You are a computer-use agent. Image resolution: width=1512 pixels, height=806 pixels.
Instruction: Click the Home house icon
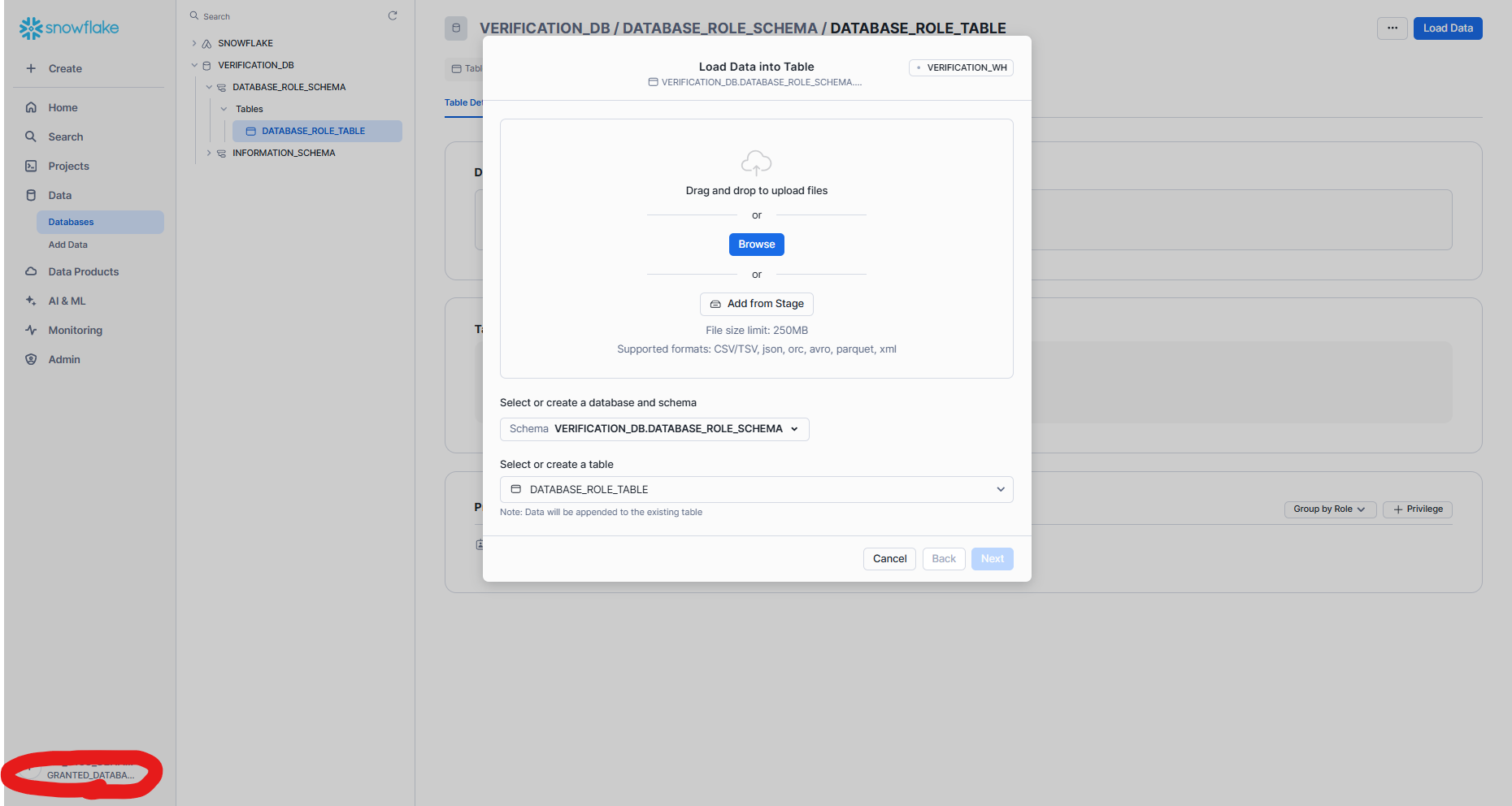click(x=31, y=107)
